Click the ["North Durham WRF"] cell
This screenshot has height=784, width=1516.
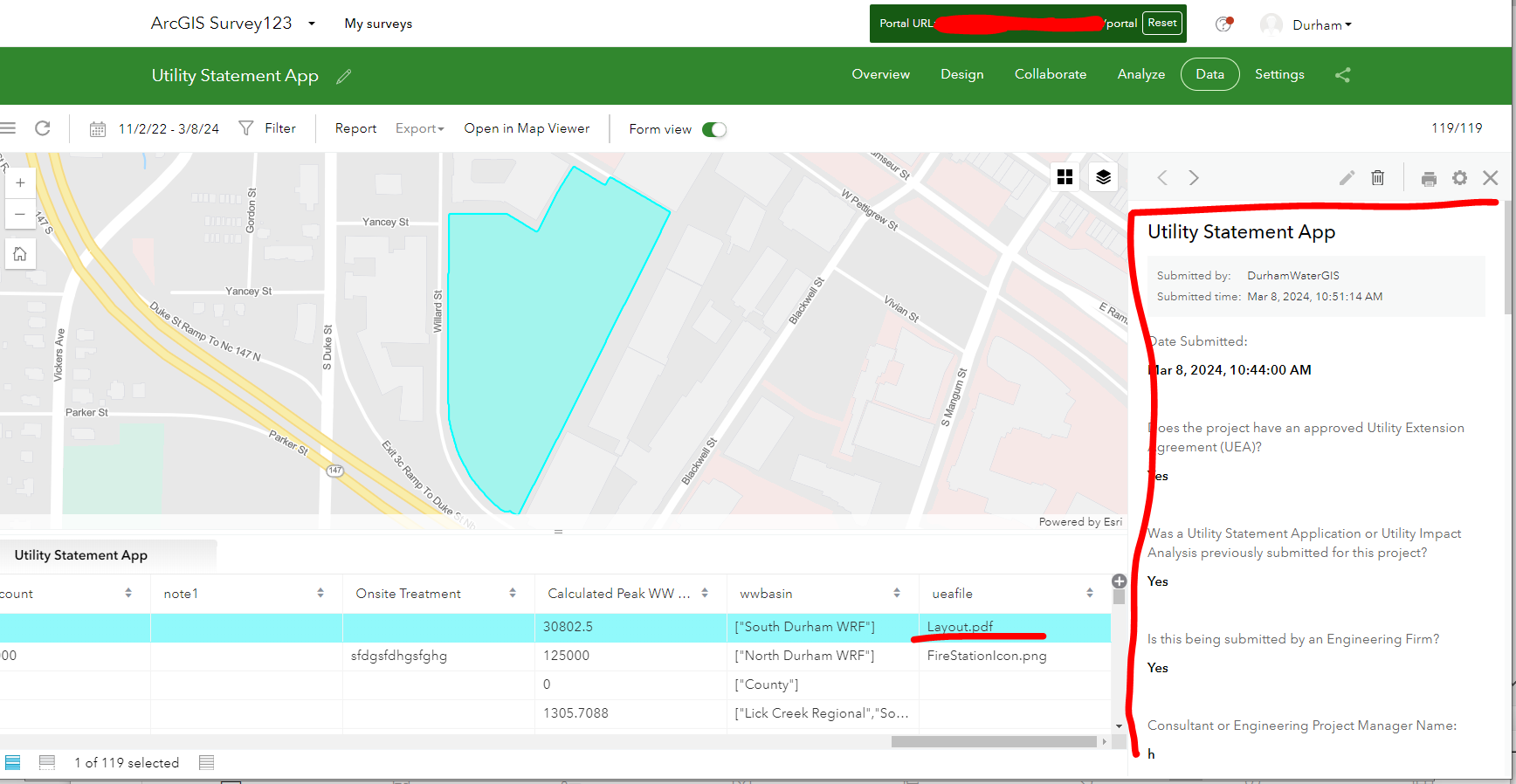coord(823,656)
